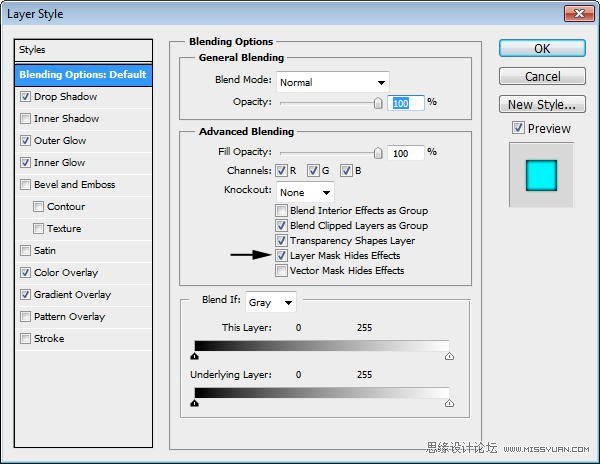
Task: Click This Layer white point slider
Action: (449, 356)
